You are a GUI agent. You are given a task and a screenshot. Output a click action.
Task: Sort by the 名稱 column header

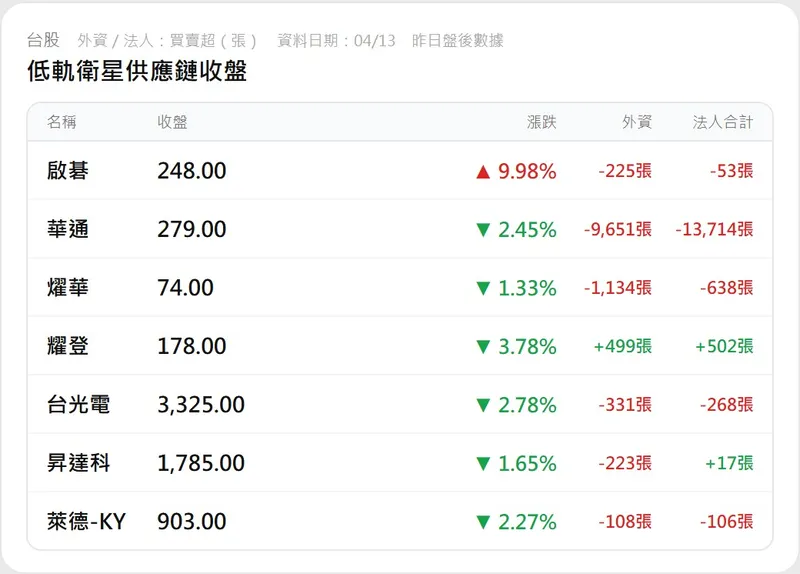[62, 122]
